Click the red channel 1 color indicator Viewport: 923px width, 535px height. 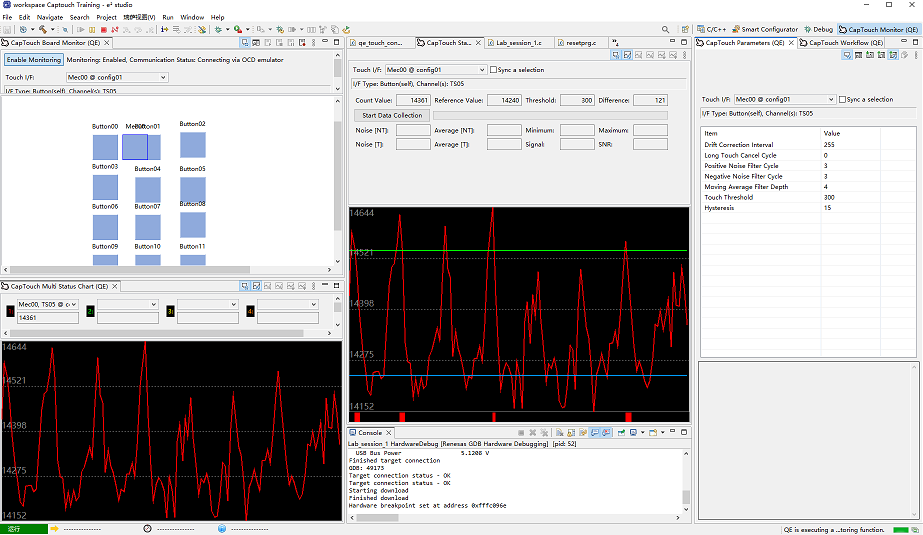[10, 311]
